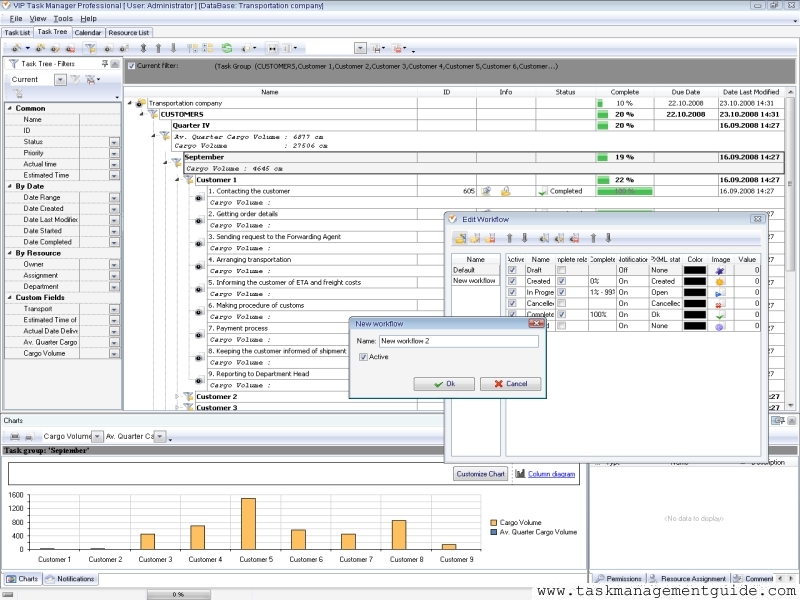Expand the Customer 2 tree node
800x600 pixels.
177,396
